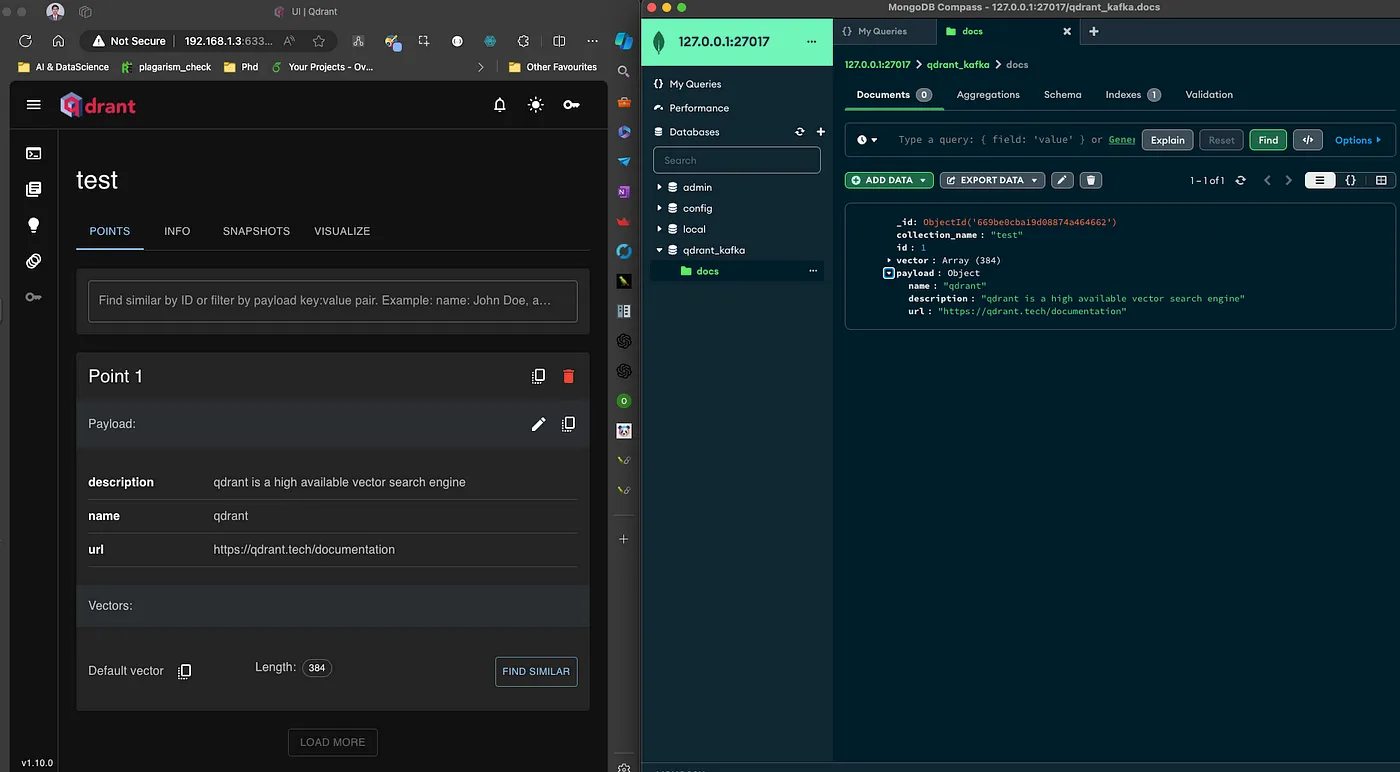Delete Point 1 with red trash icon
1400x772 pixels.
569,376
